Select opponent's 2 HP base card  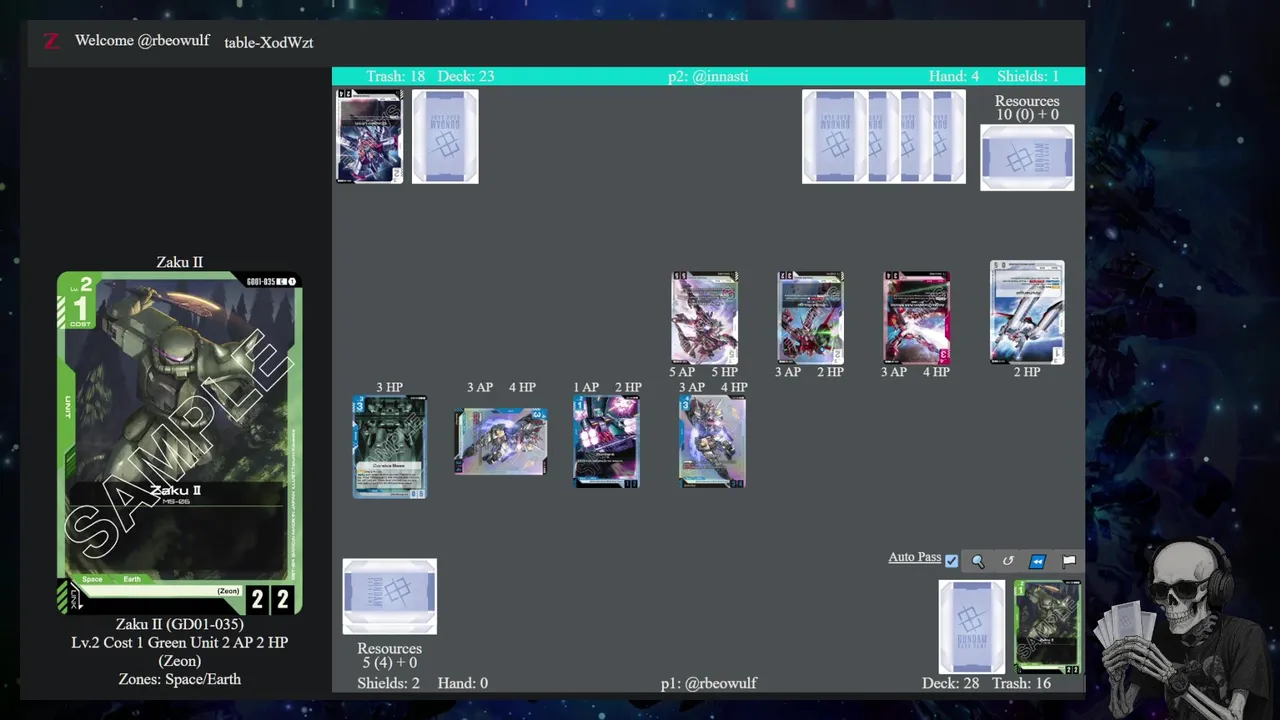click(x=1027, y=312)
